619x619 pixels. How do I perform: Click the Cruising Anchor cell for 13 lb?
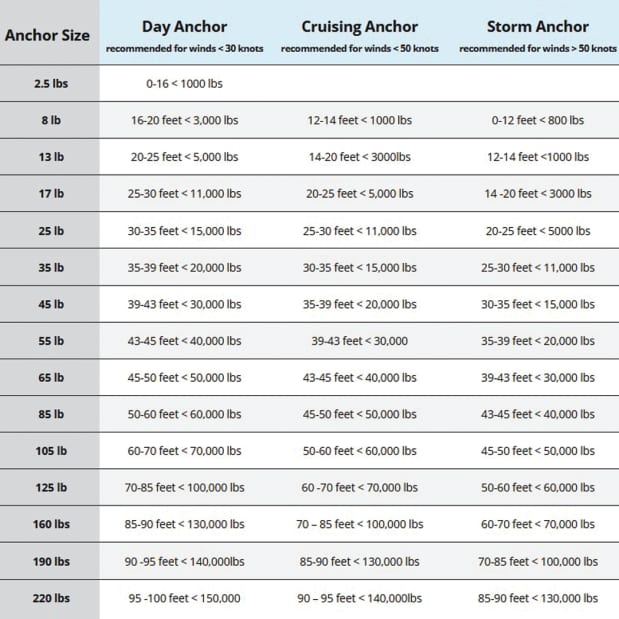coord(360,157)
